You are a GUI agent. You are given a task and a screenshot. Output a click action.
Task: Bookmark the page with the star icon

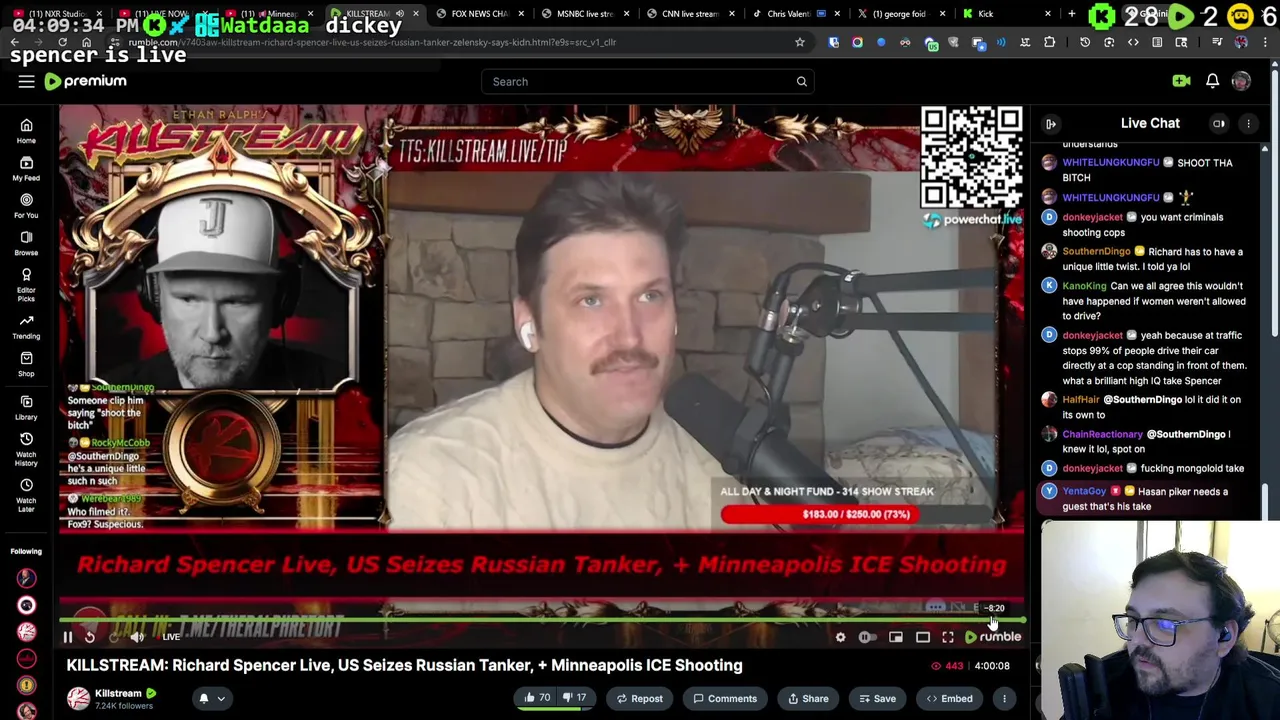[x=799, y=43]
